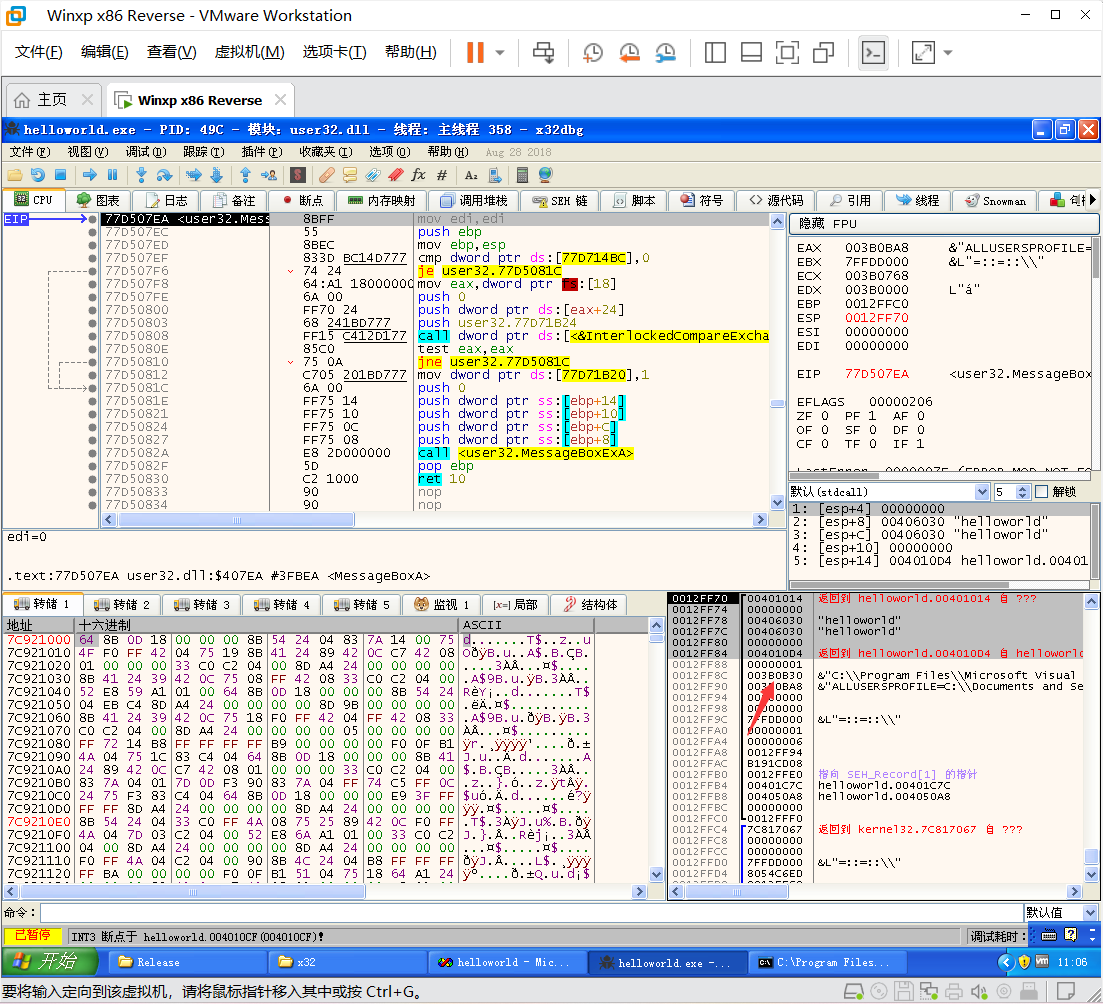Select the 主页 VMware home tab

pyautogui.click(x=53, y=100)
